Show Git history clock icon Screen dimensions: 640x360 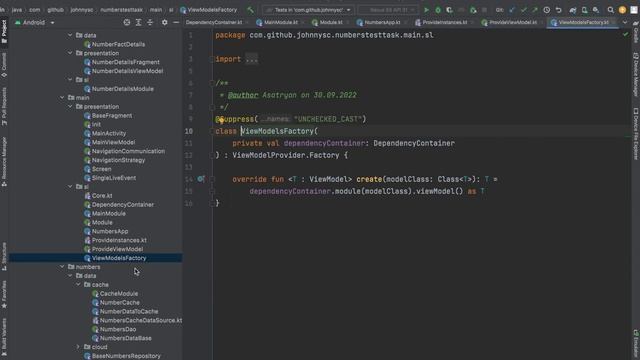(x=547, y=10)
